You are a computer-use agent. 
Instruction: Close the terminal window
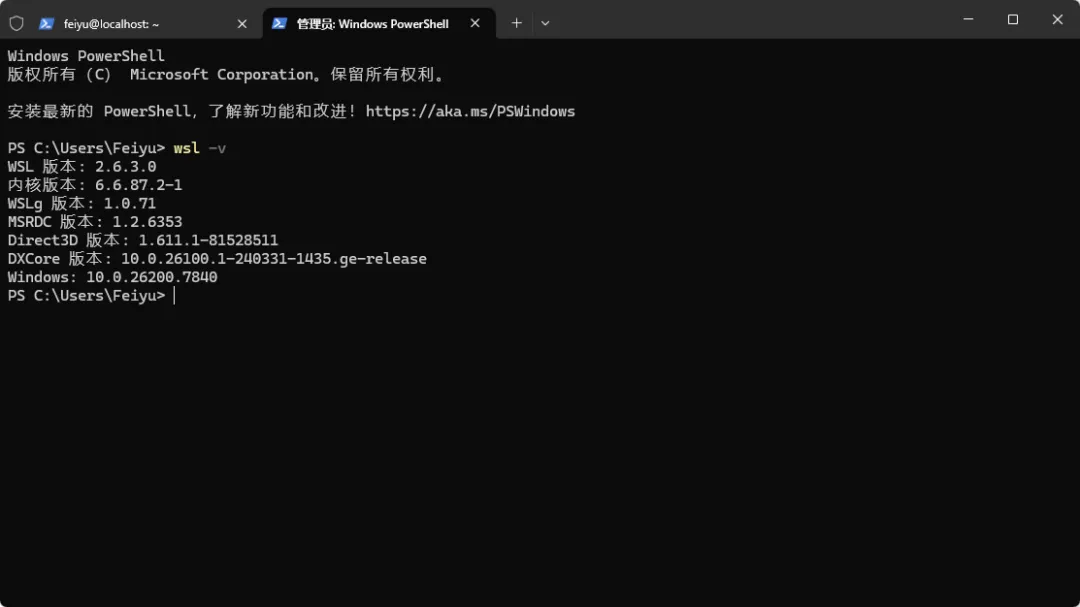(1057, 19)
